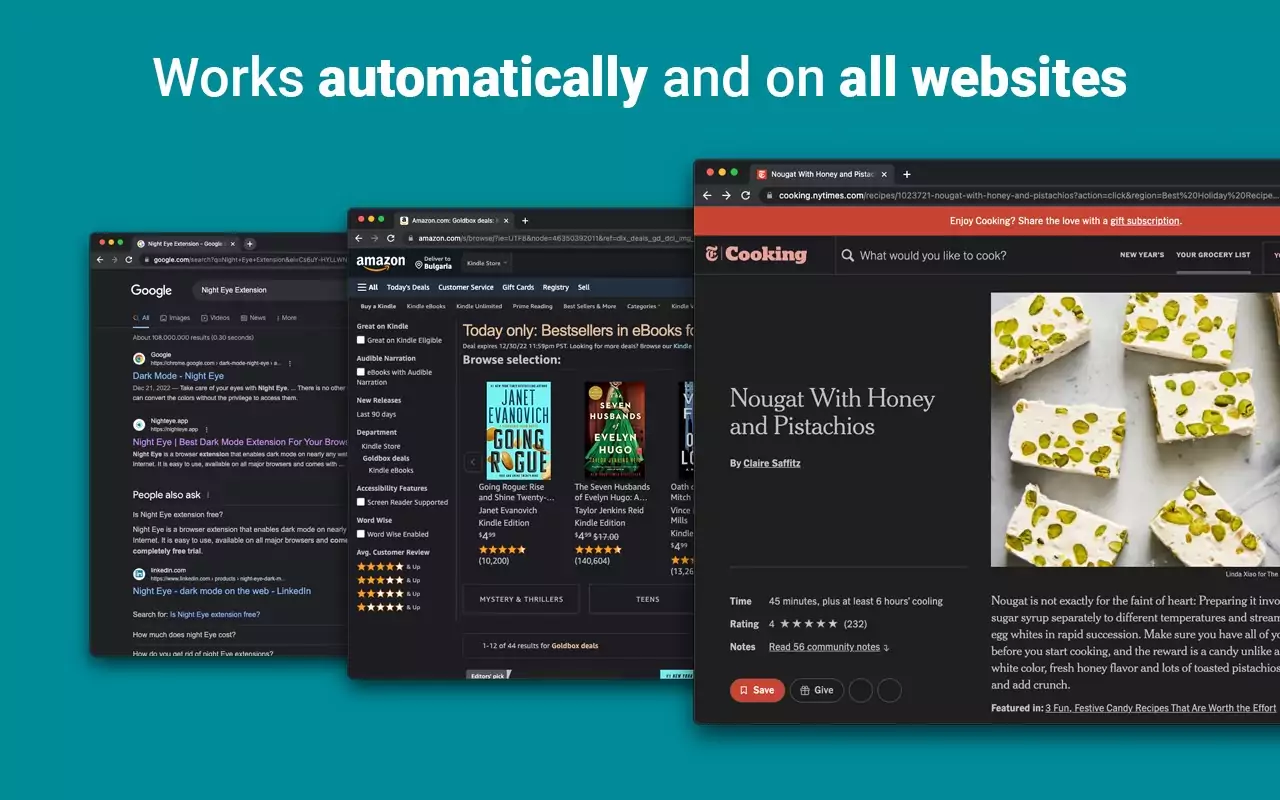The height and width of the screenshot is (800, 1280).
Task: Open NEW YEAR'S on NYT Cooking
Action: [x=1142, y=255]
